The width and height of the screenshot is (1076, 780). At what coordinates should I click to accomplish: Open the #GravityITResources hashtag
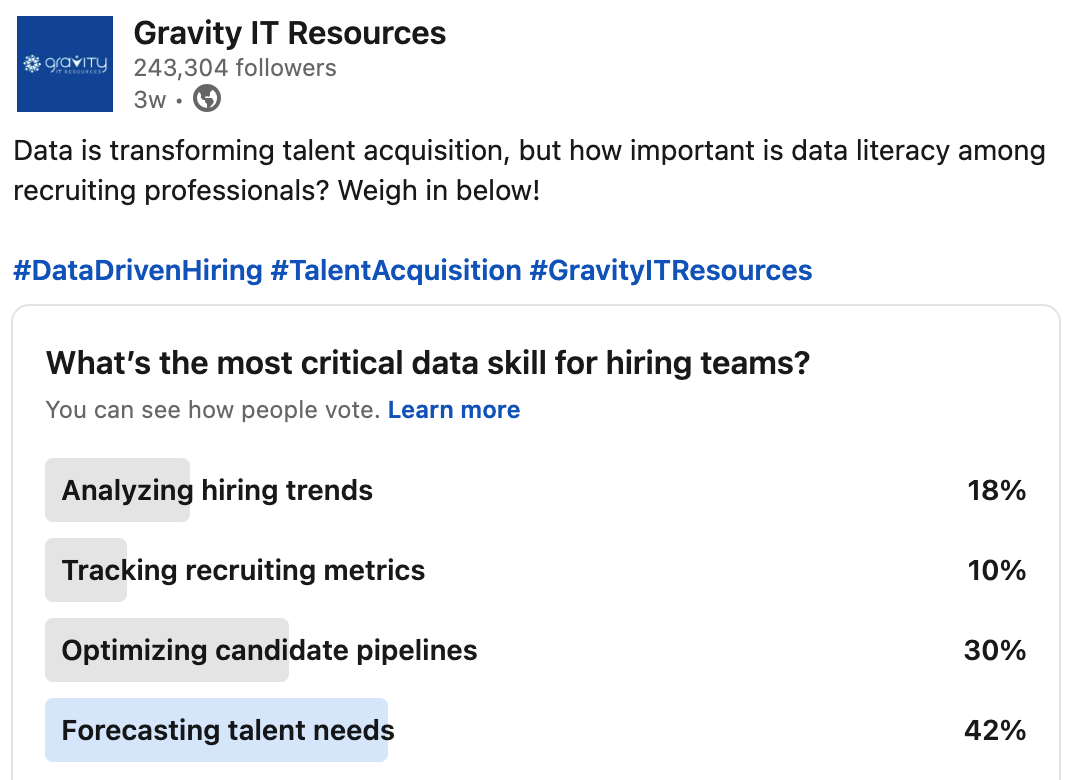tap(670, 270)
